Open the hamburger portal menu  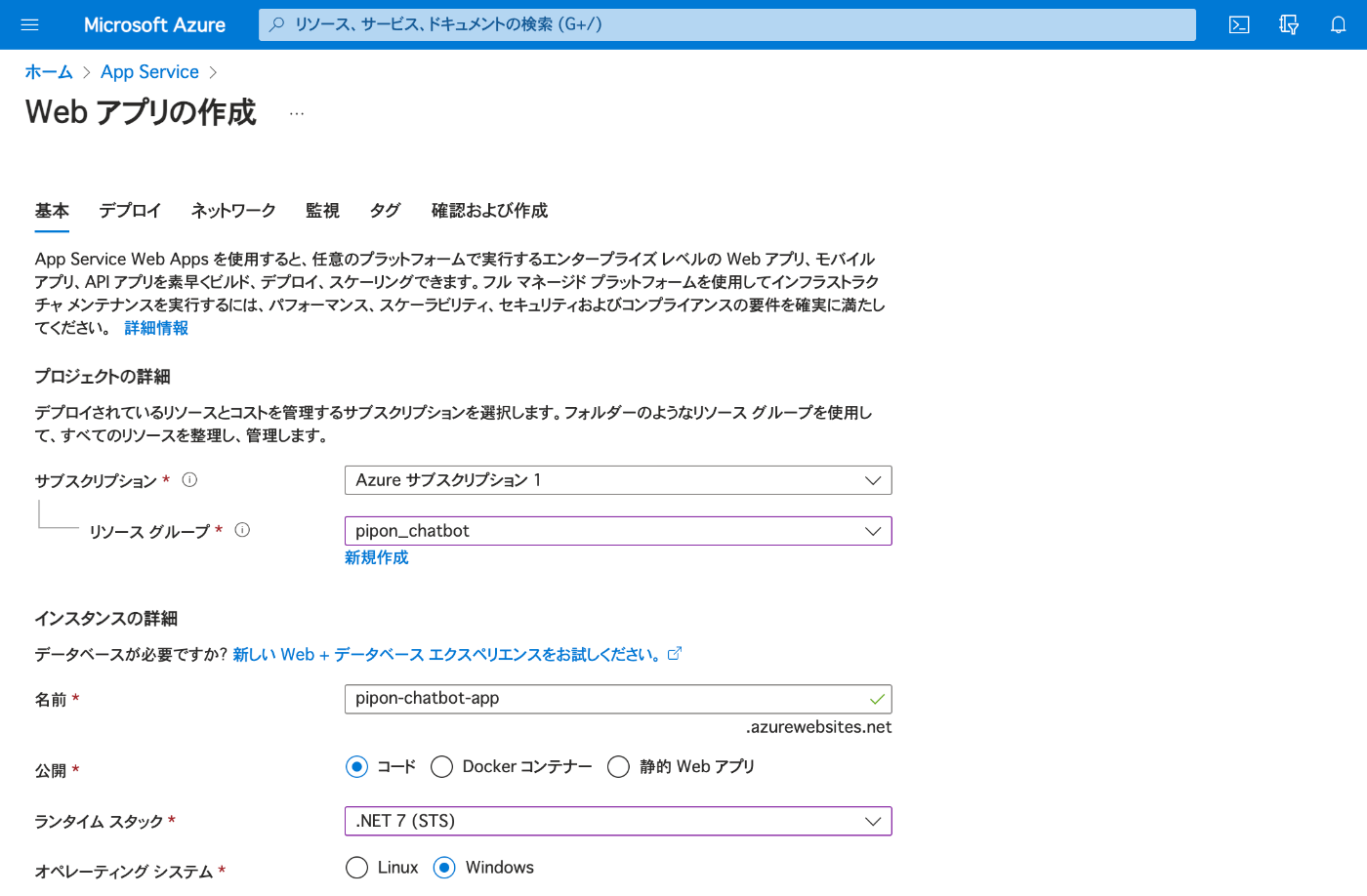(29, 24)
